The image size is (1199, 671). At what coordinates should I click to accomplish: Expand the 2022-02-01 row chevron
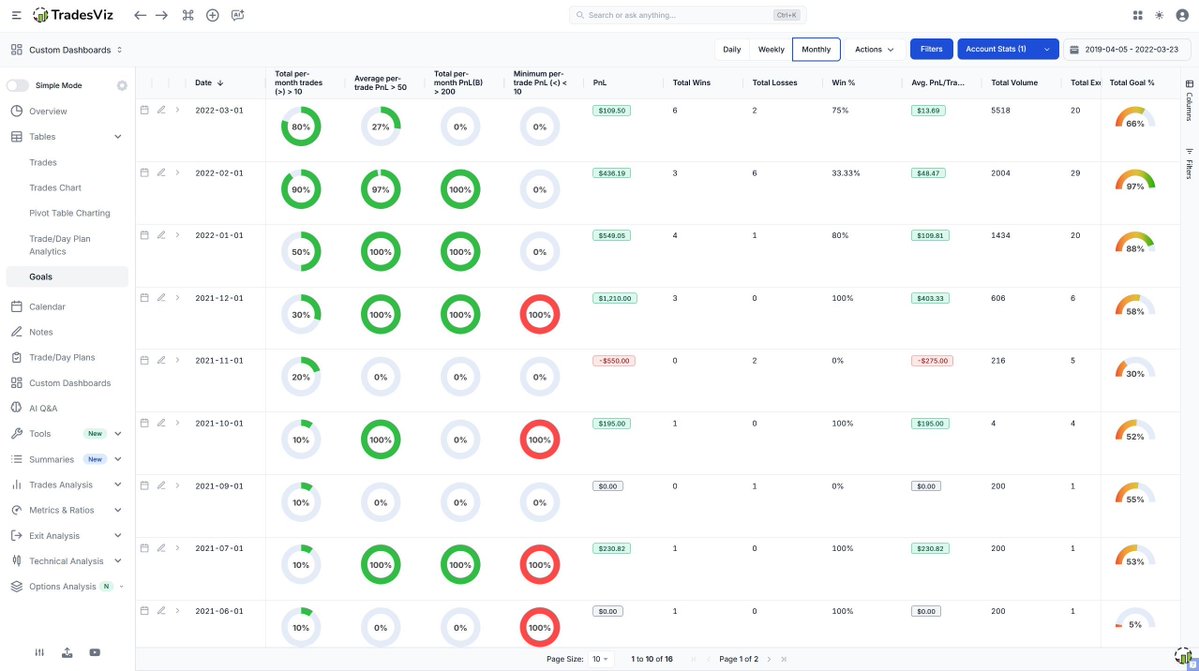click(177, 172)
